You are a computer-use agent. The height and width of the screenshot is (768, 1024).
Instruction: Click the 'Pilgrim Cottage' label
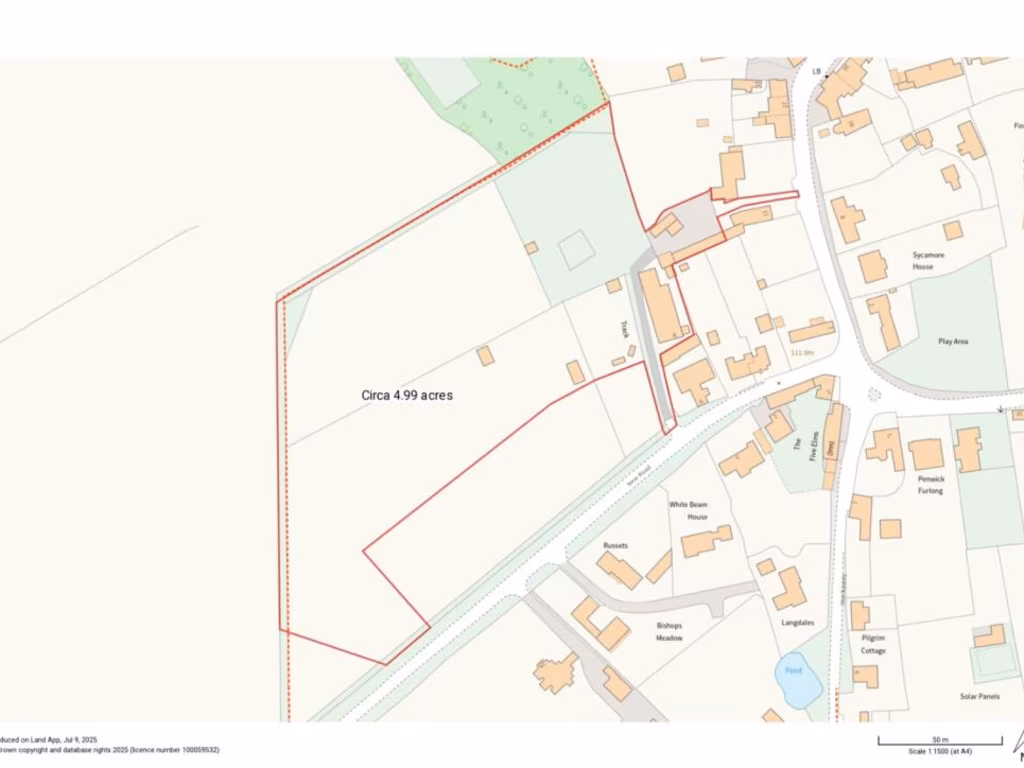click(873, 643)
